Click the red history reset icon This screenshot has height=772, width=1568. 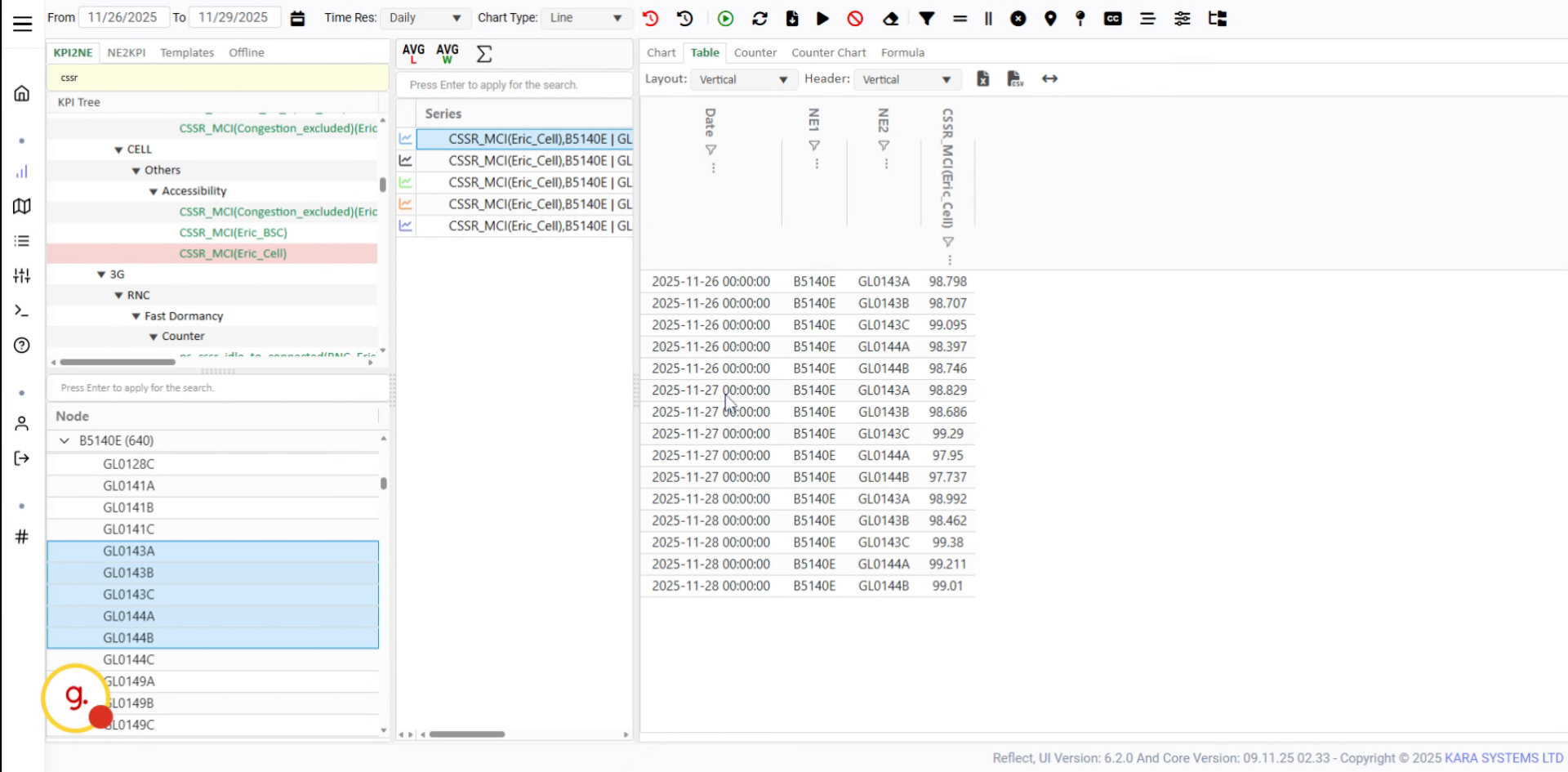[x=650, y=18]
